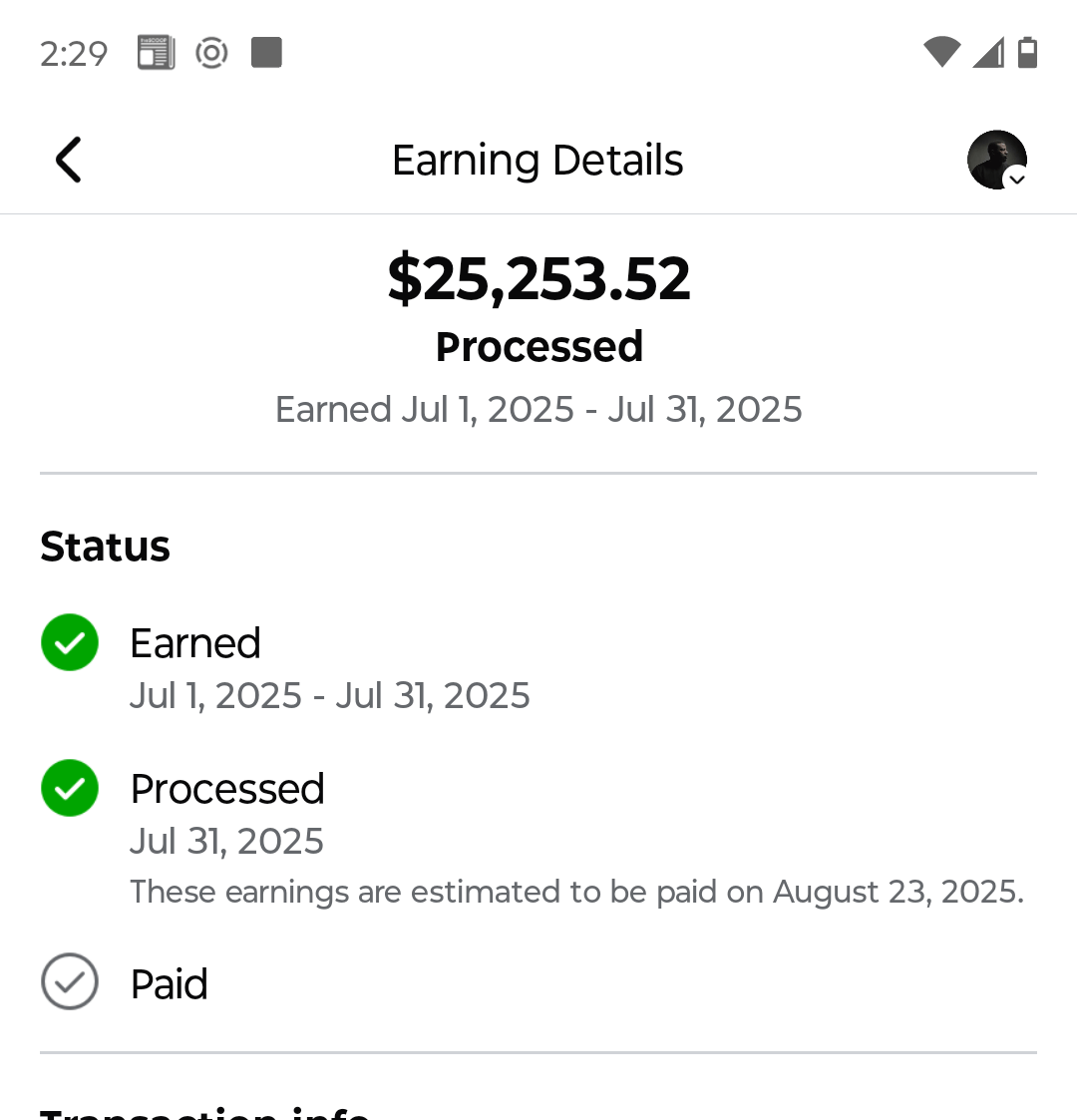Tap the battery indicator icon

[x=1028, y=53]
